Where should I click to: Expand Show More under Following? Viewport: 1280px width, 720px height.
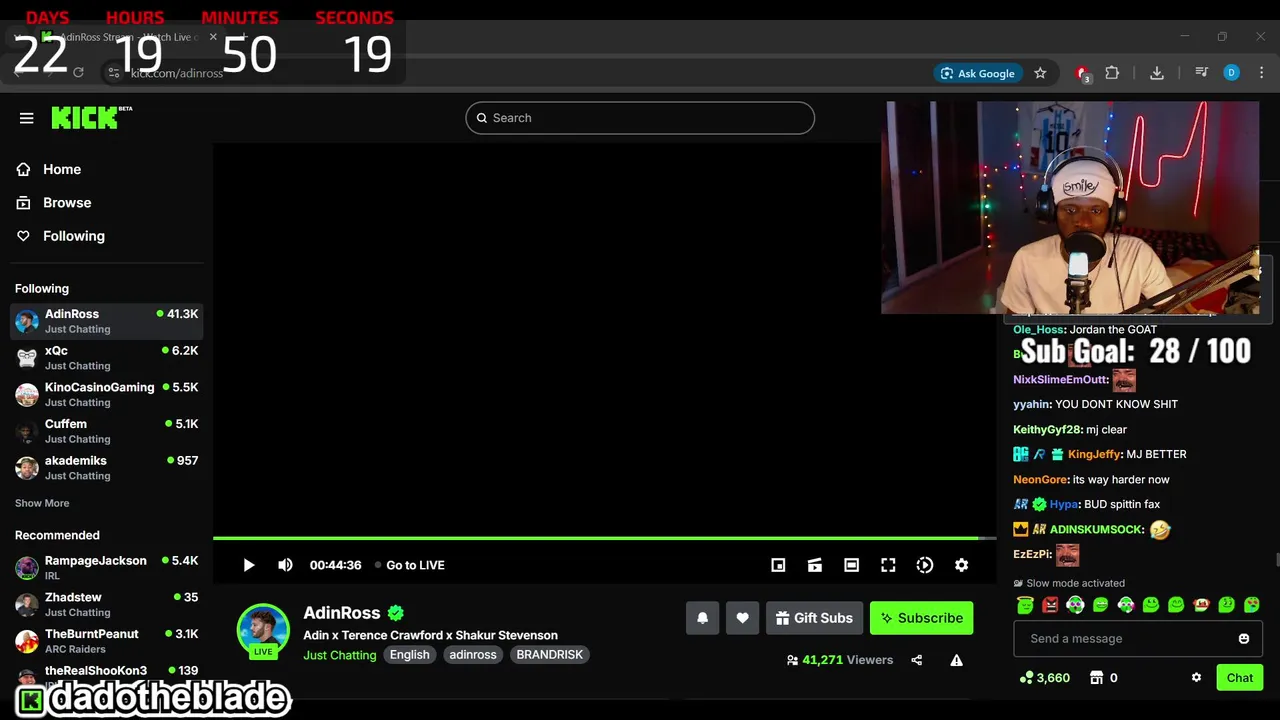[x=42, y=503]
